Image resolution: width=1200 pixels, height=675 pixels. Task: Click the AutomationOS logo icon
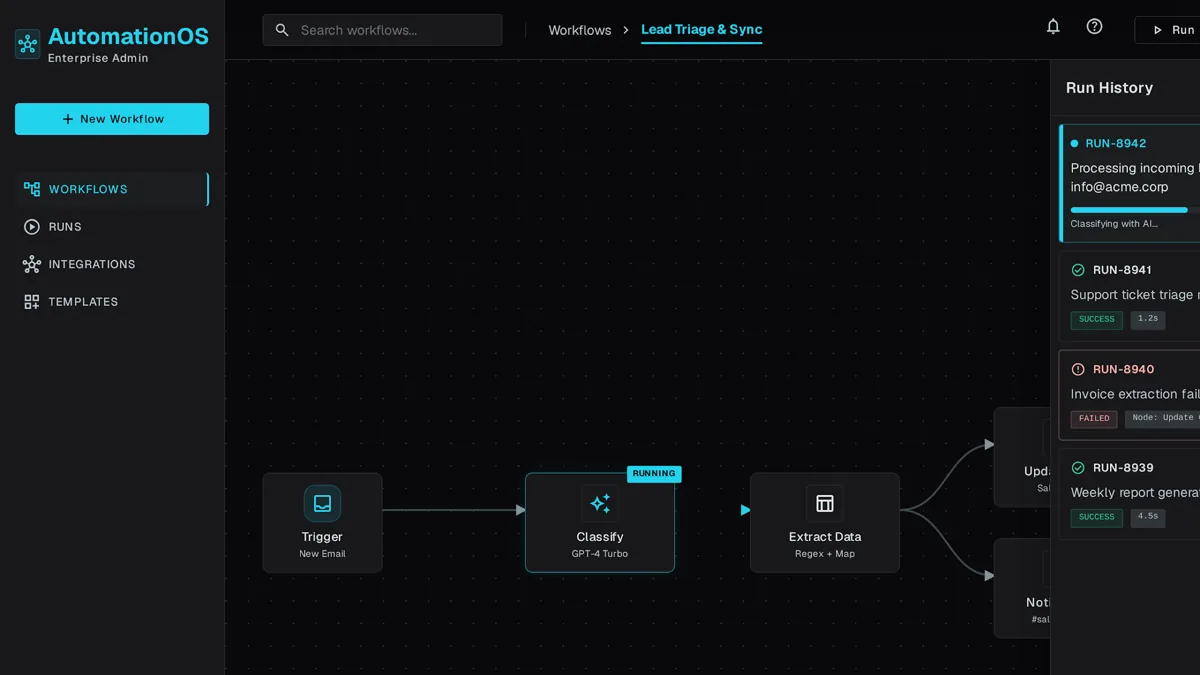tap(28, 43)
